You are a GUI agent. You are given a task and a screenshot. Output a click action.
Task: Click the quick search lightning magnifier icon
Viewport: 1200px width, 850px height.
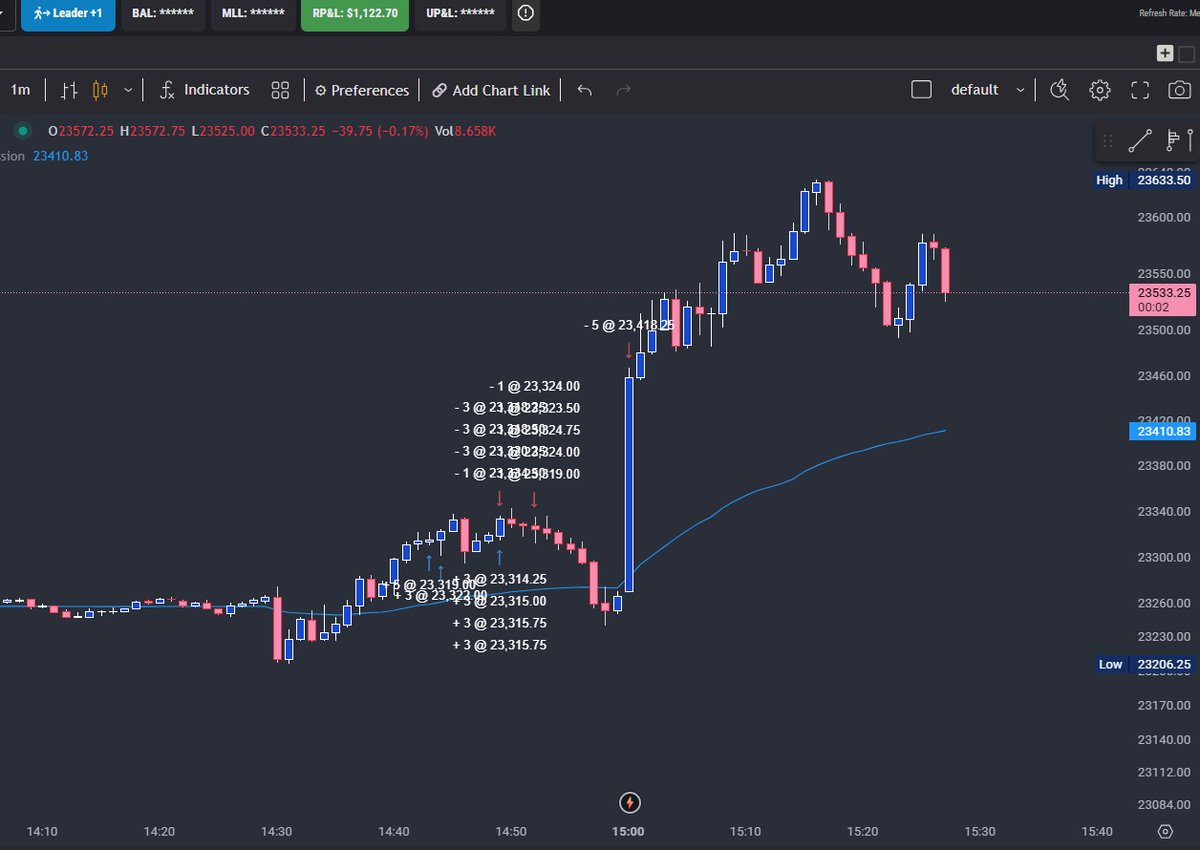[x=1060, y=90]
